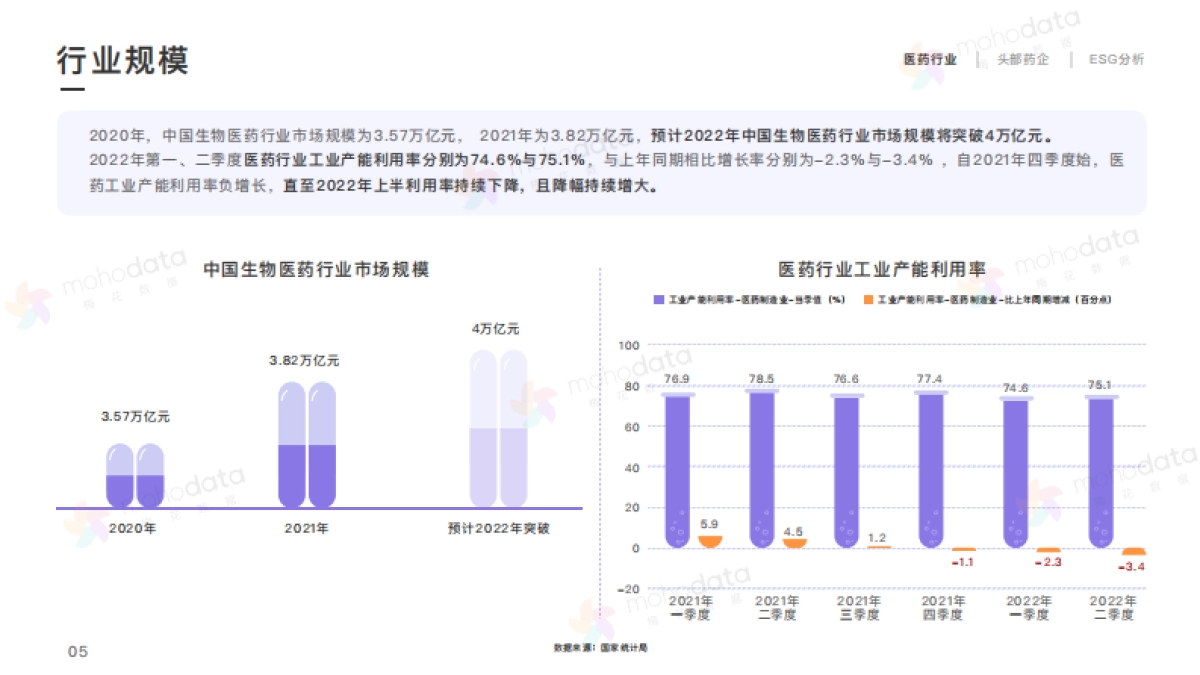Select the 医药行业 navigation item
The image size is (1200, 675).
pyautogui.click(x=930, y=58)
